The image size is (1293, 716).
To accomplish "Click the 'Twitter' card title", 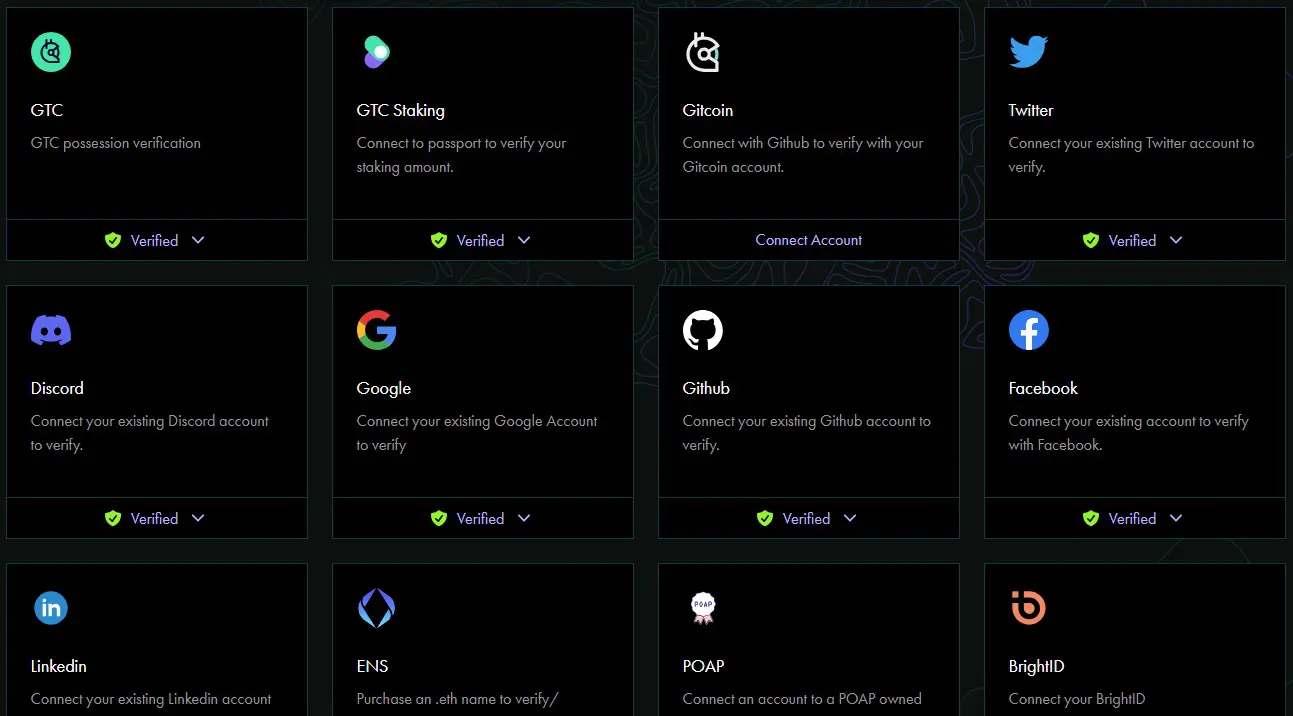I will 1031,110.
